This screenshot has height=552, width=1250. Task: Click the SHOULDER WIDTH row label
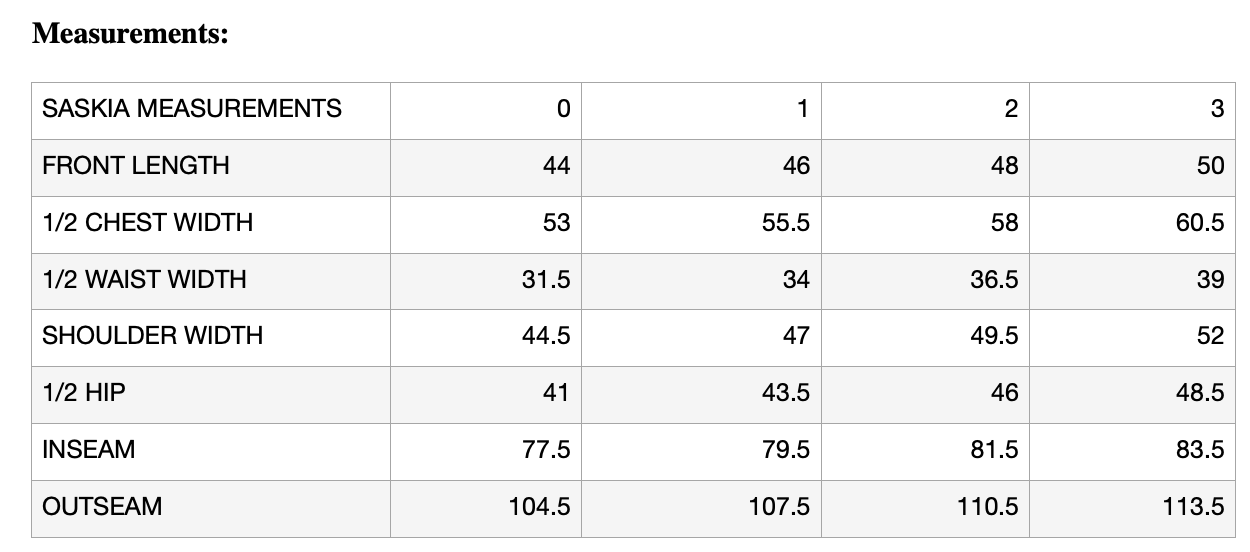coord(152,336)
